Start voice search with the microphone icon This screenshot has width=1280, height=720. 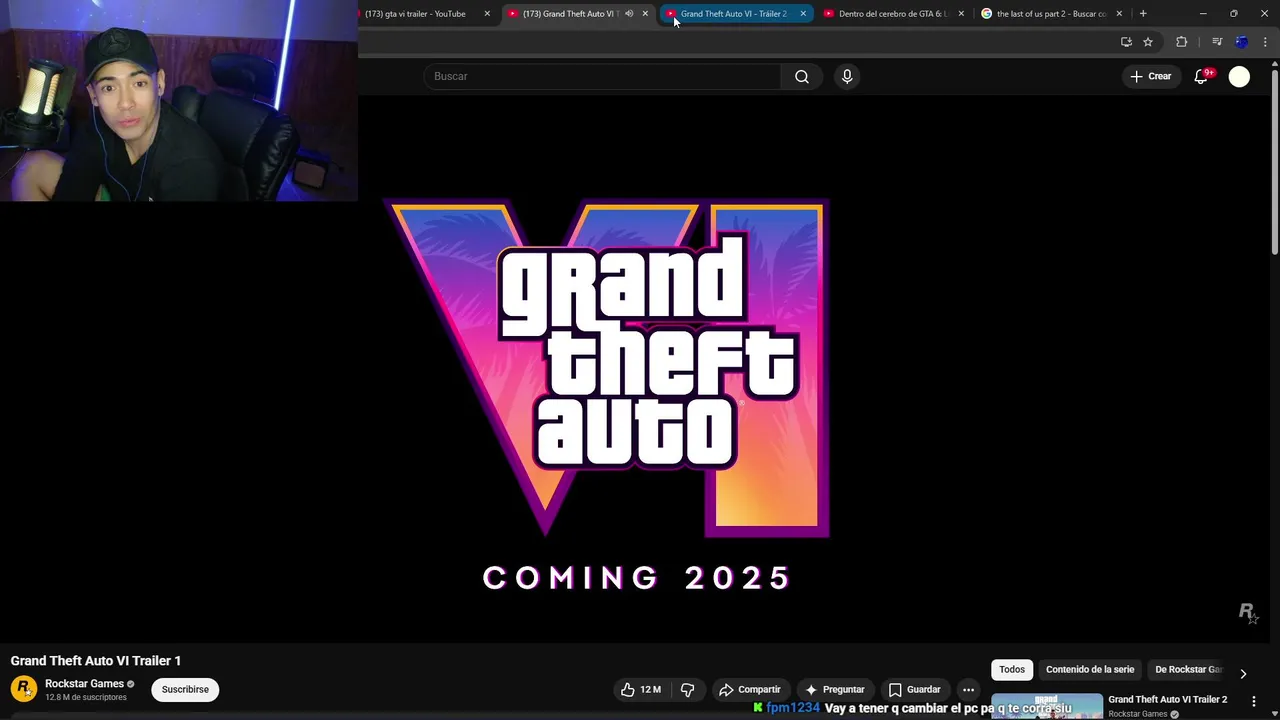tap(847, 77)
